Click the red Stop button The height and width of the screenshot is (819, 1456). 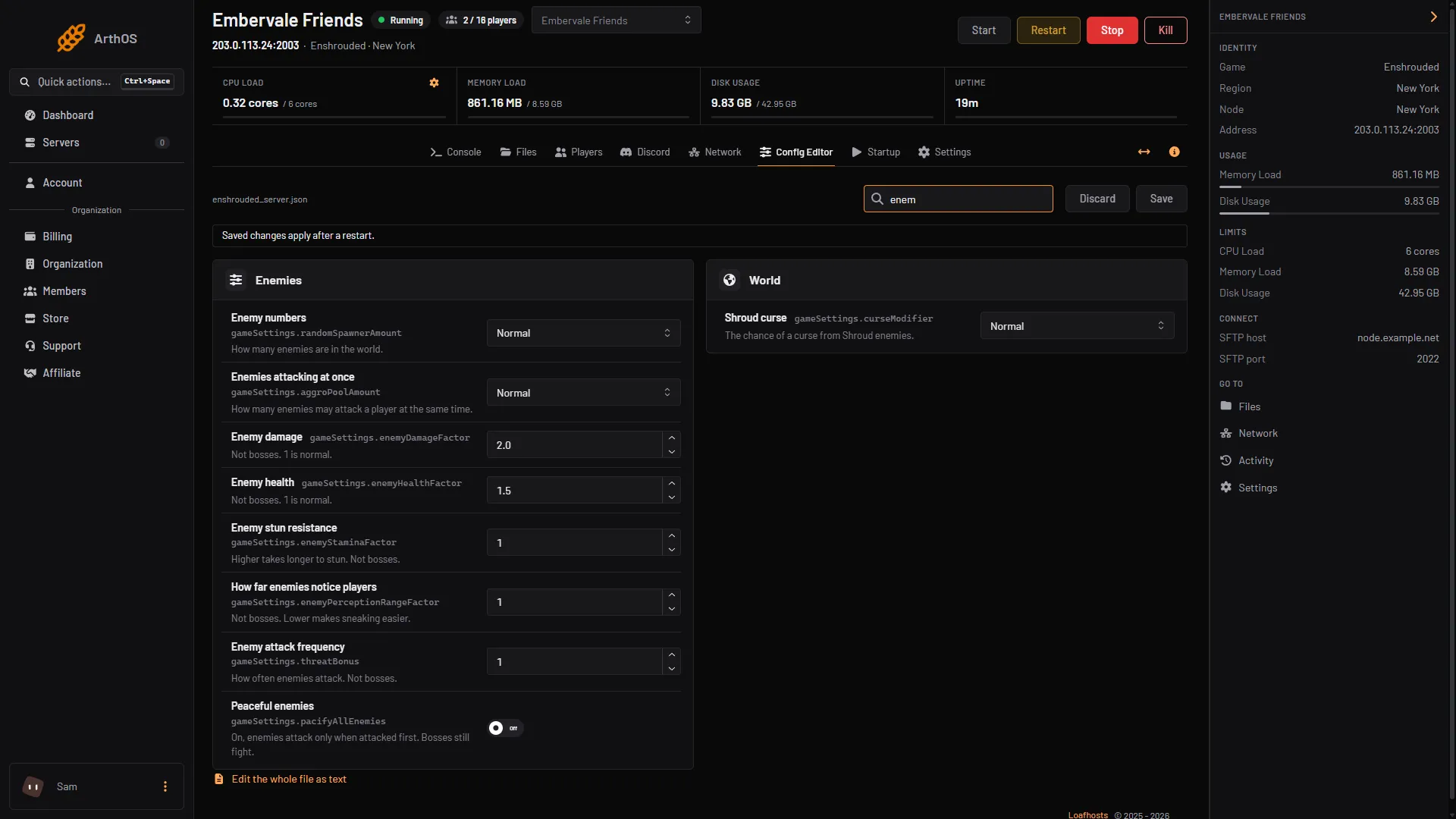[x=1112, y=30]
